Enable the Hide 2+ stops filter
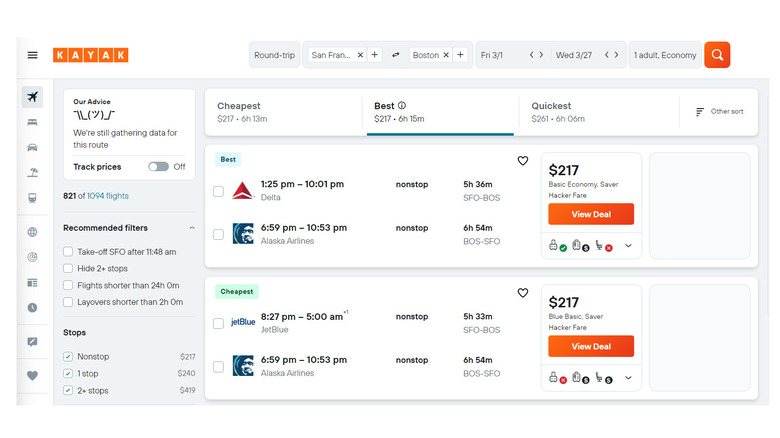The image size is (780, 438). pyautogui.click(x=68, y=268)
